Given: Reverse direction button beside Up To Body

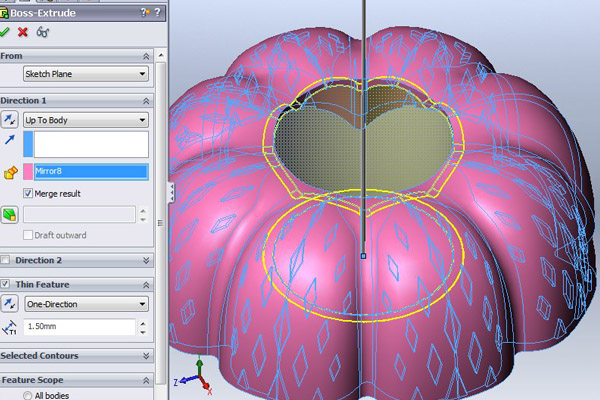Looking at the screenshot, I should (10, 120).
